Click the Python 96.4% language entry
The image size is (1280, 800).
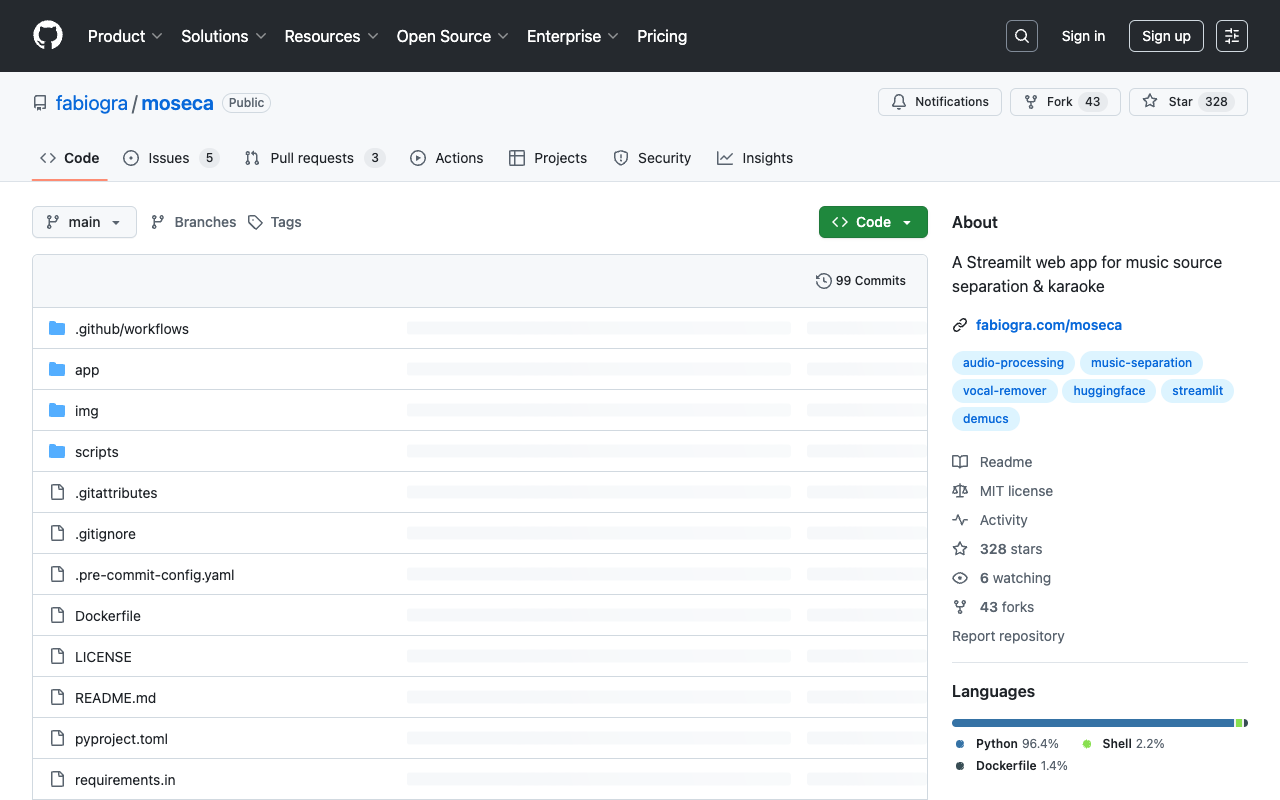click(1007, 744)
